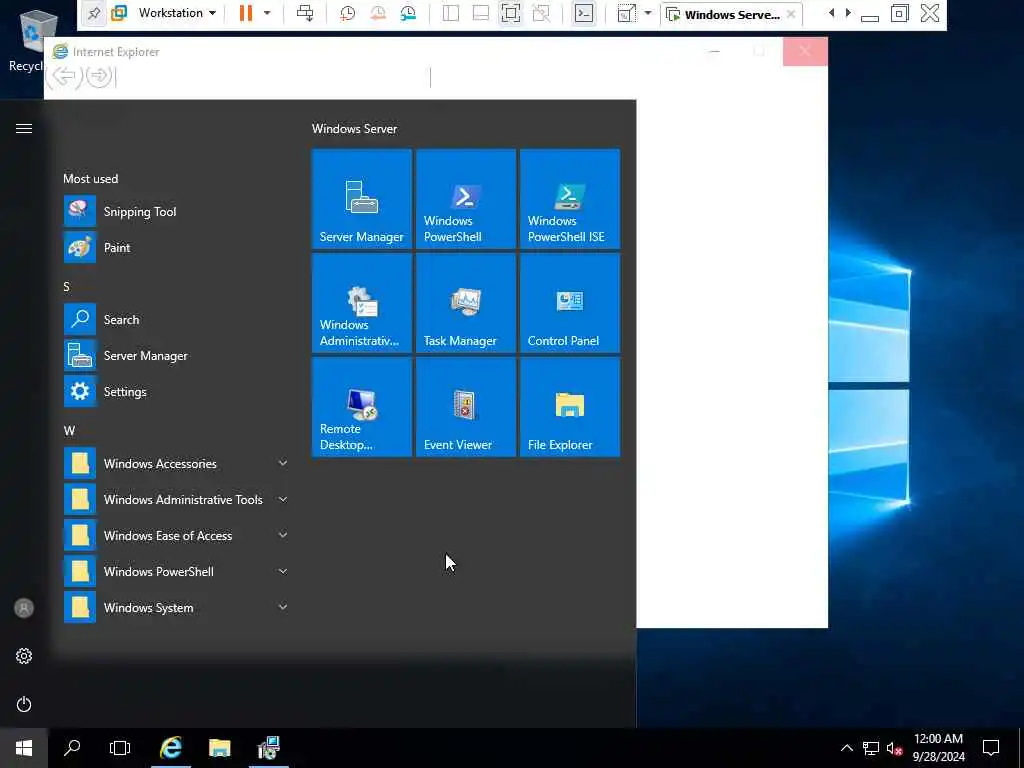Click the Windows Start button
Image resolution: width=1024 pixels, height=768 pixels.
point(24,748)
